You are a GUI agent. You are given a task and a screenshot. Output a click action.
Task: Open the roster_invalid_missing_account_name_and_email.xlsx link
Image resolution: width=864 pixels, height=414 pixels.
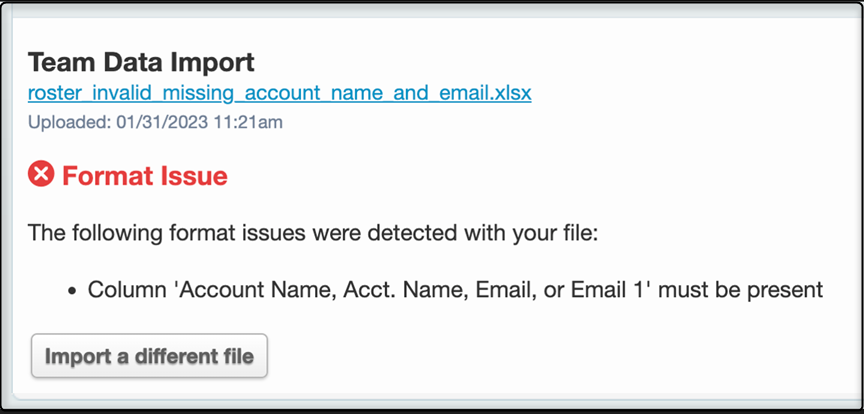280,93
